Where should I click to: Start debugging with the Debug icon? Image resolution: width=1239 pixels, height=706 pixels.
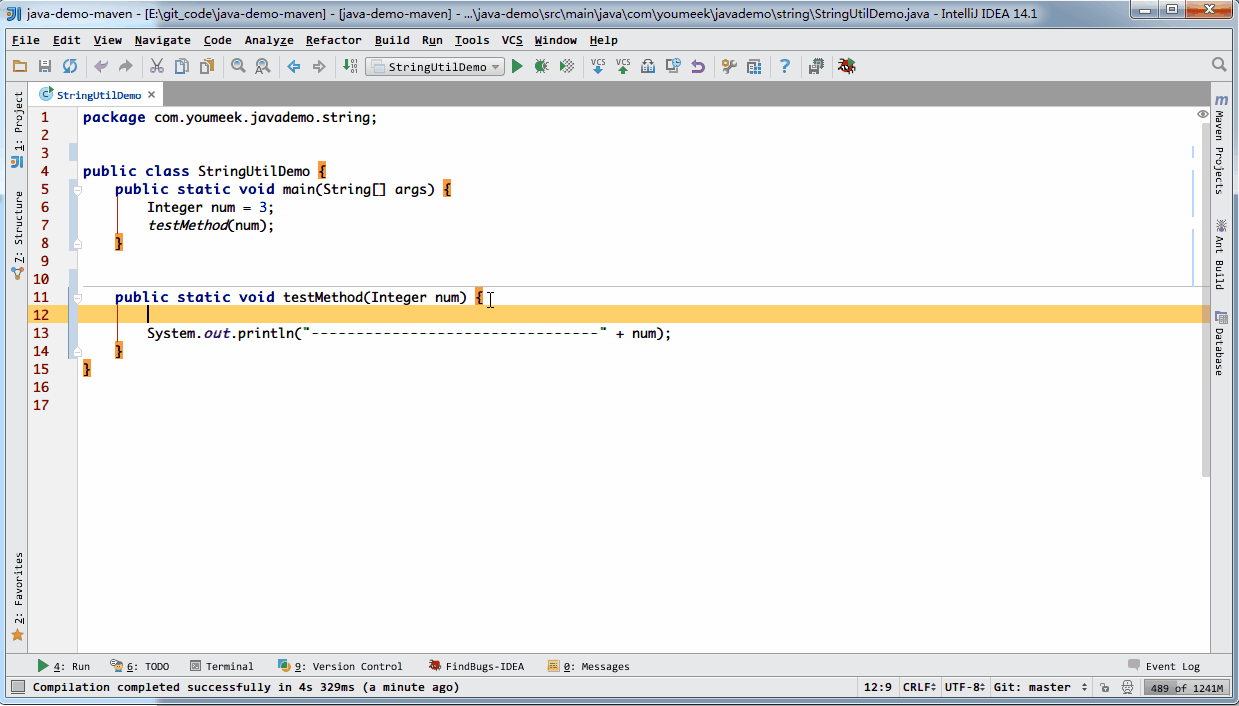[x=541, y=65]
